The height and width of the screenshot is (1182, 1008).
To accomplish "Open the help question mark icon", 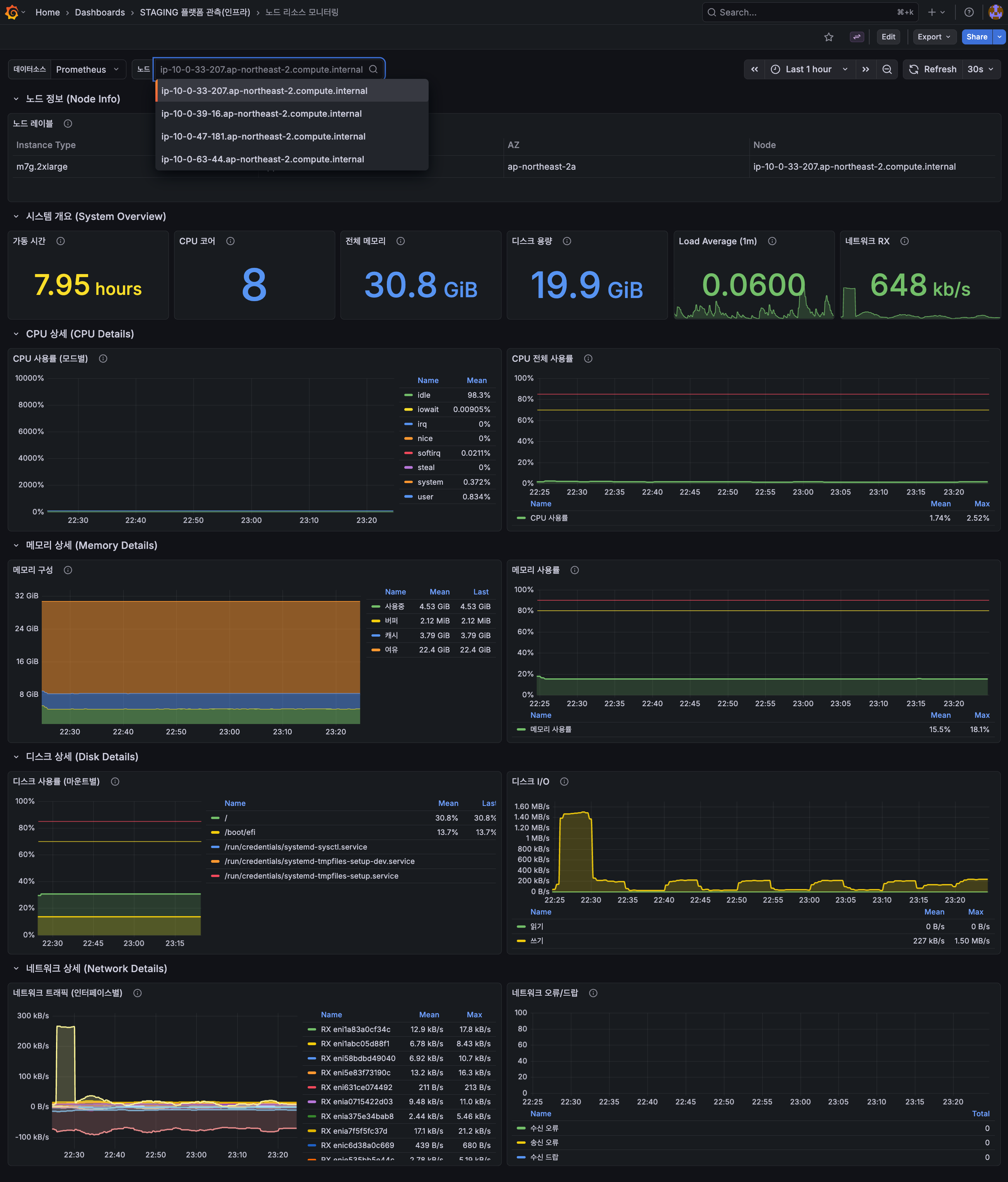I will (969, 12).
